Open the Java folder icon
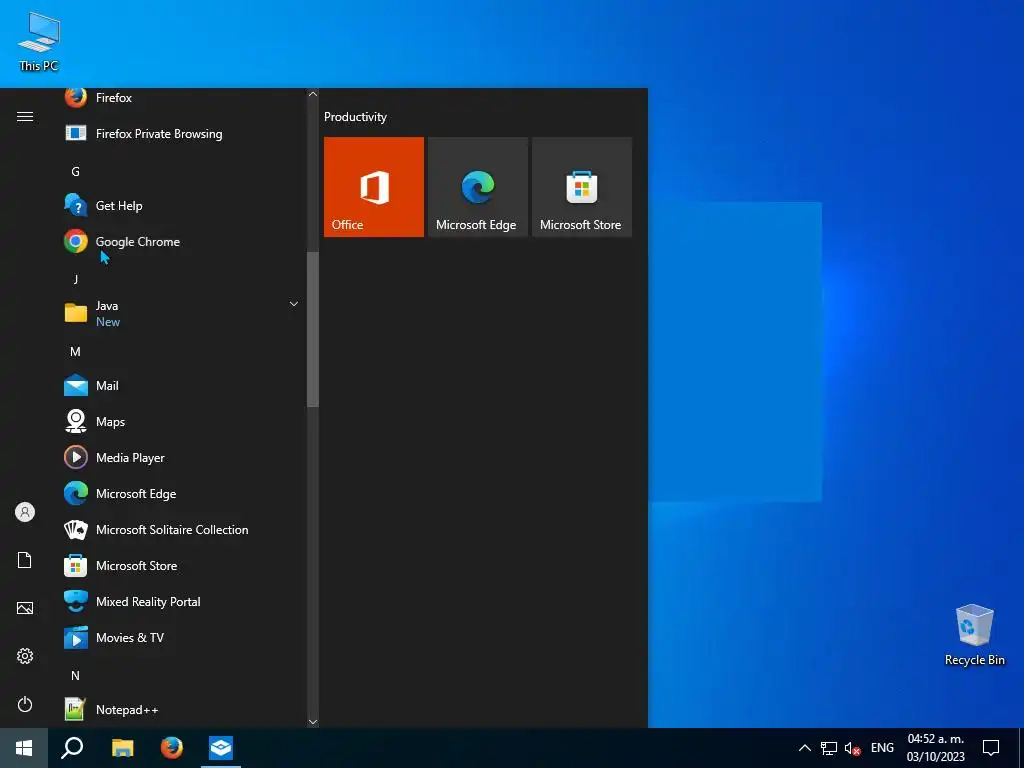 76,313
